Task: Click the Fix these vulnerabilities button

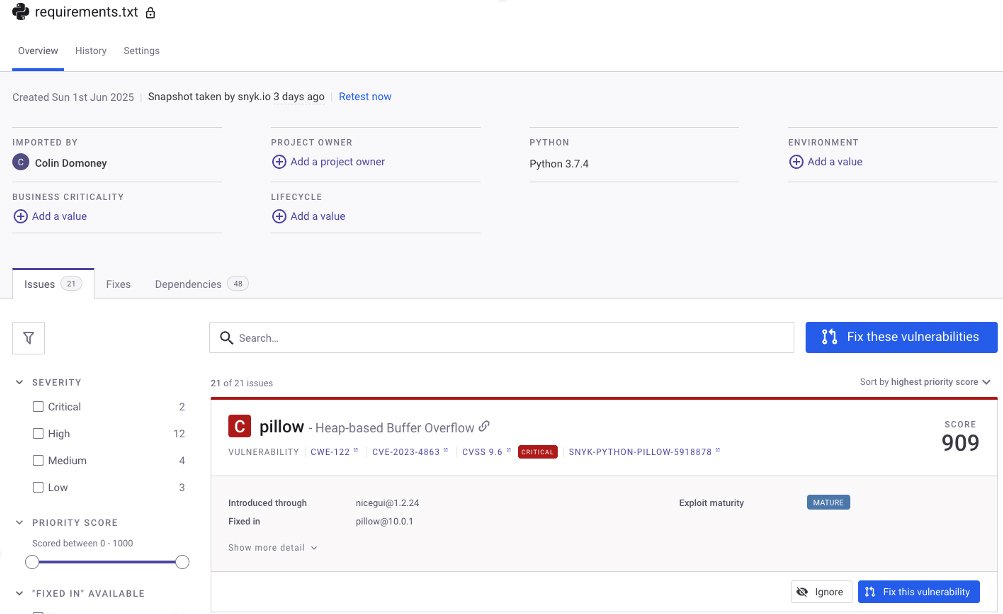Action: tap(901, 337)
